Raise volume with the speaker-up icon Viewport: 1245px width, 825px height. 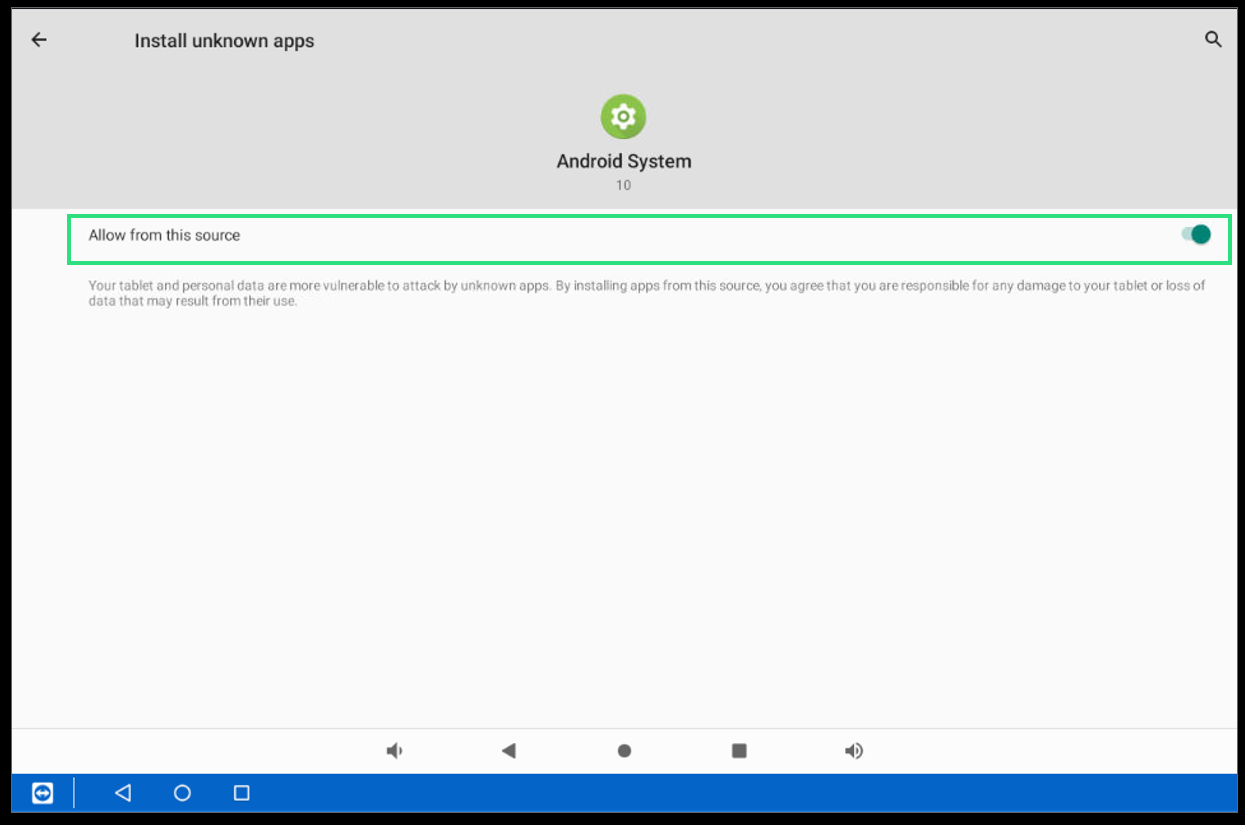[x=854, y=751]
